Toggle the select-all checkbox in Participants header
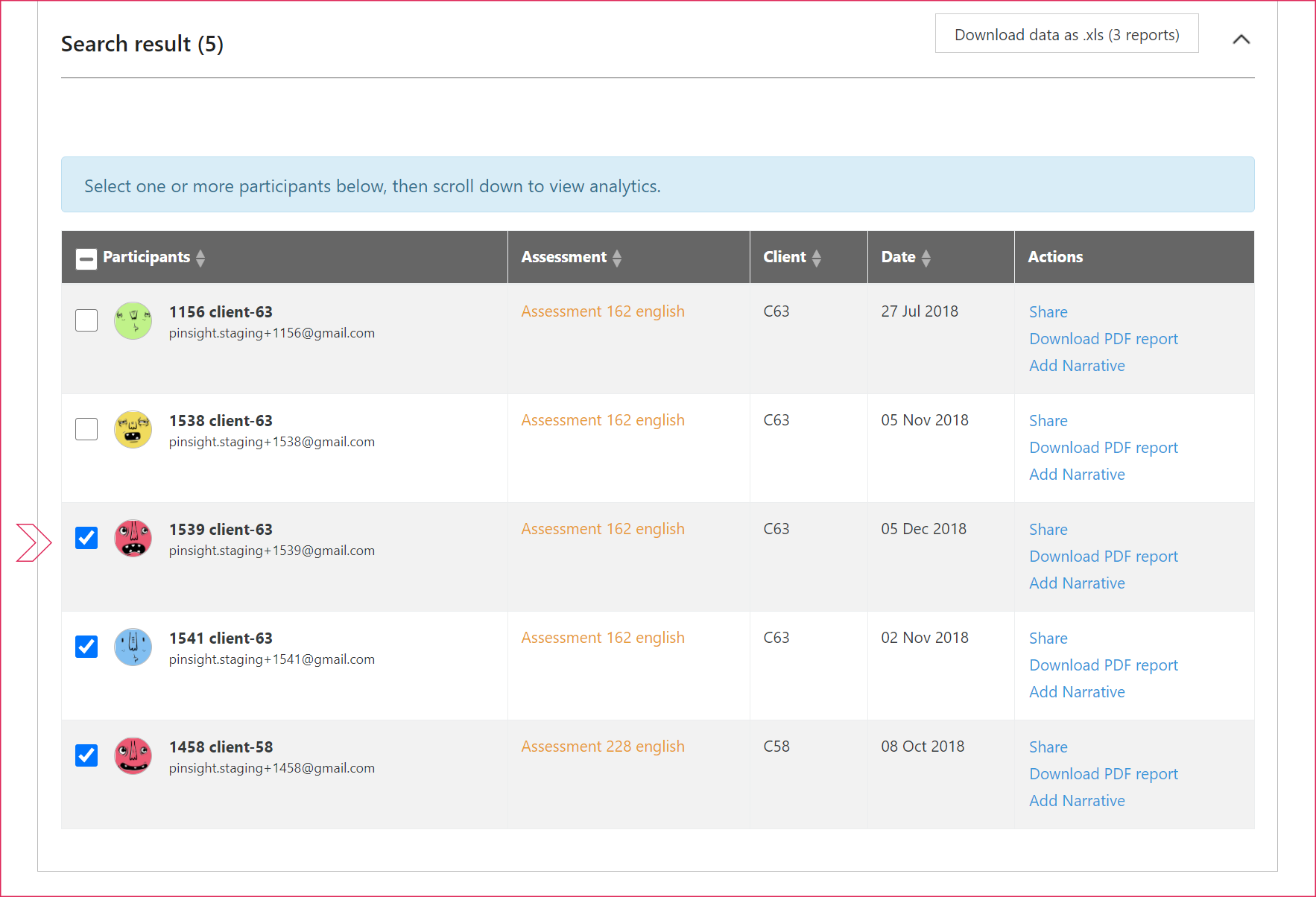Image resolution: width=1316 pixels, height=897 pixels. 86,257
